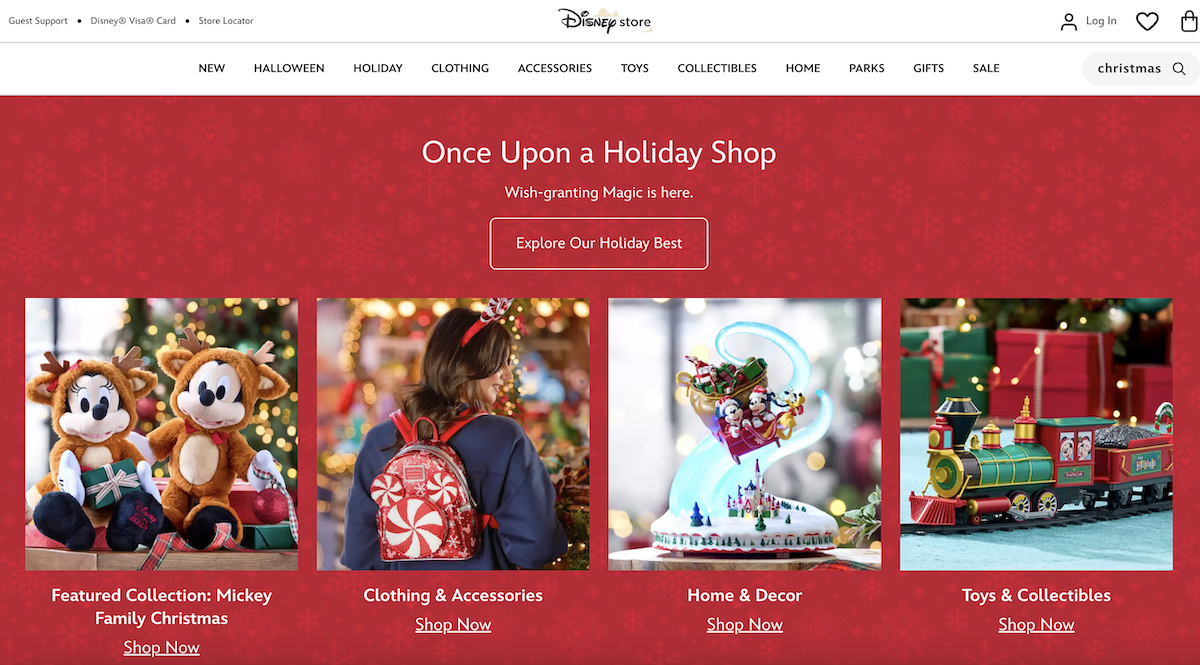Click Shop Now under Home & Decor
The image size is (1200, 665).
tap(745, 625)
